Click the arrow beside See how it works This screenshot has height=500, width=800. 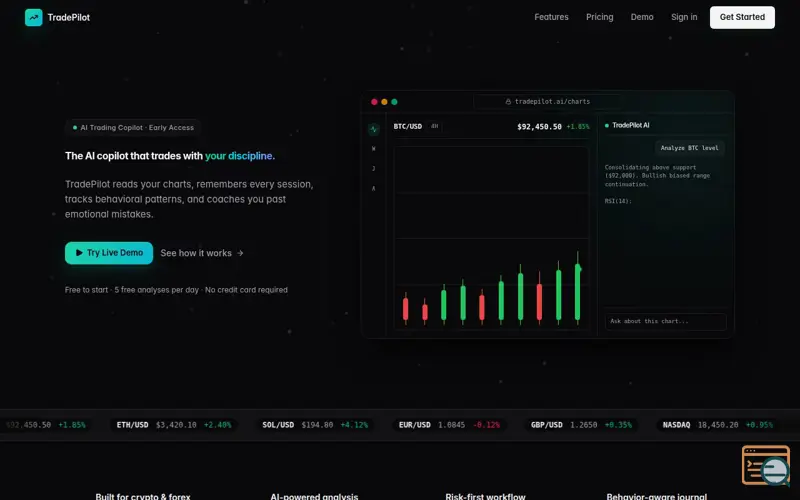pos(240,253)
